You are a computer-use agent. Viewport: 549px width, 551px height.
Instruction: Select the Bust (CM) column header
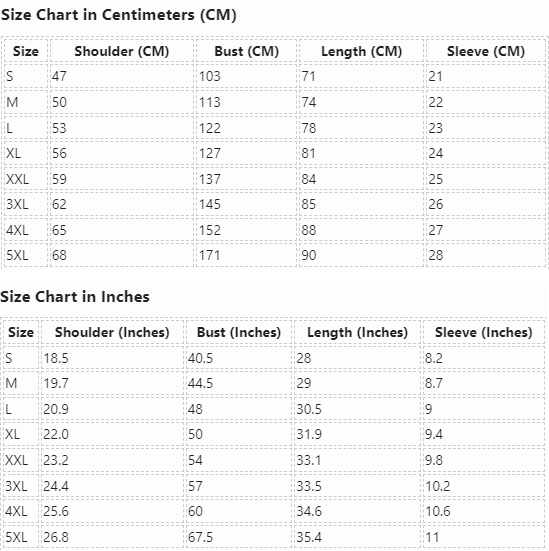246,51
